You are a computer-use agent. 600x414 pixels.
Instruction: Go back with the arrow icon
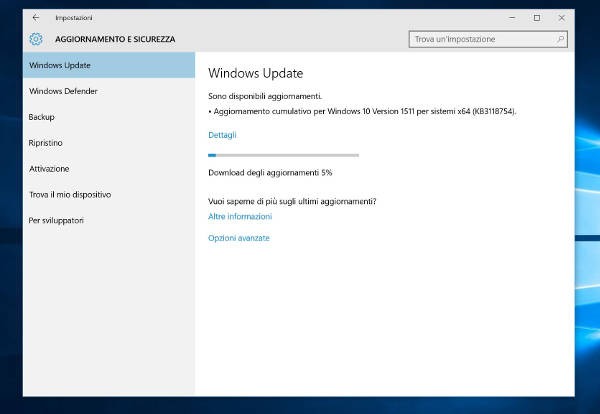(36, 18)
